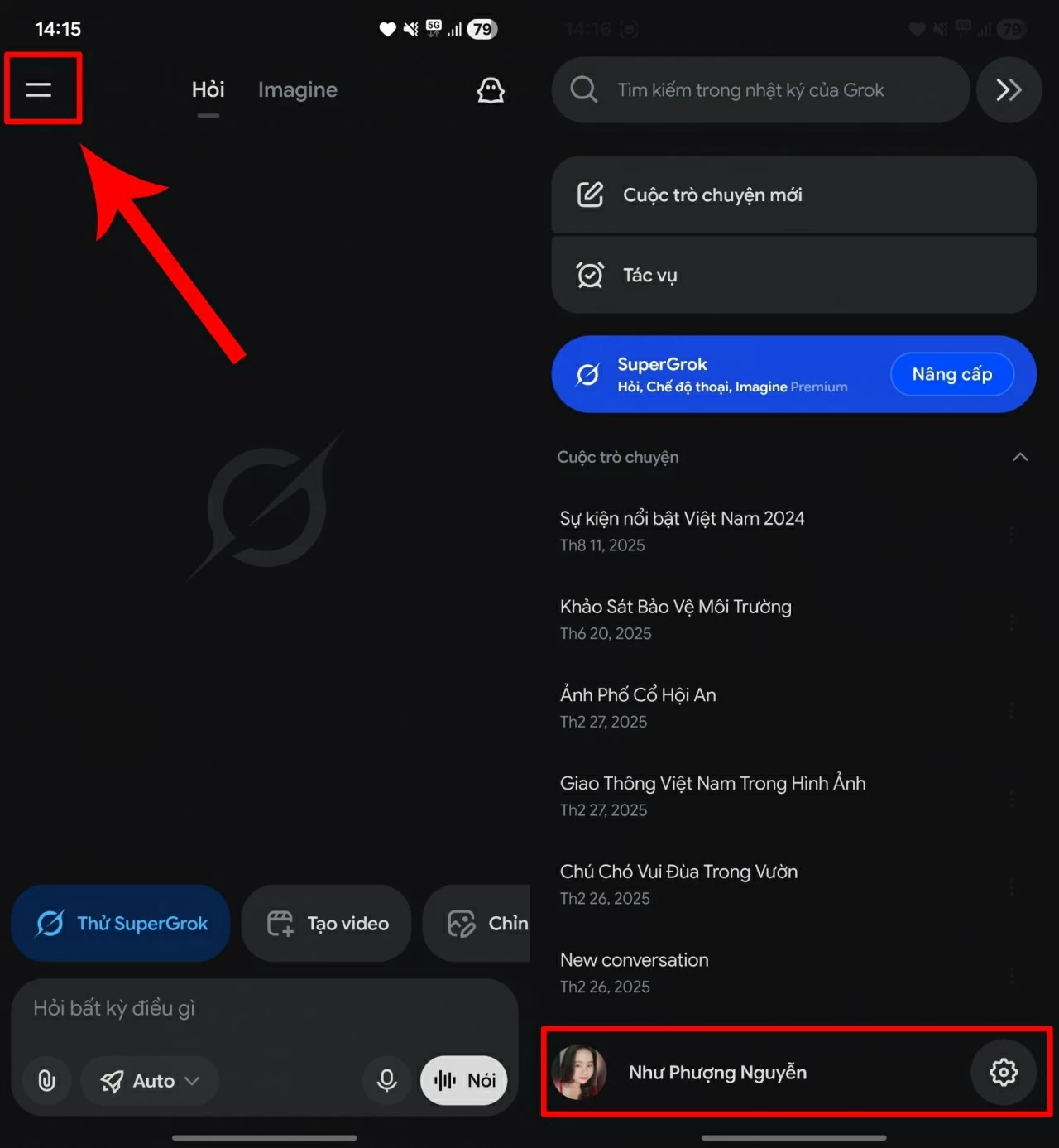
Task: Open Tác vụ tasks entry
Action: pos(793,275)
